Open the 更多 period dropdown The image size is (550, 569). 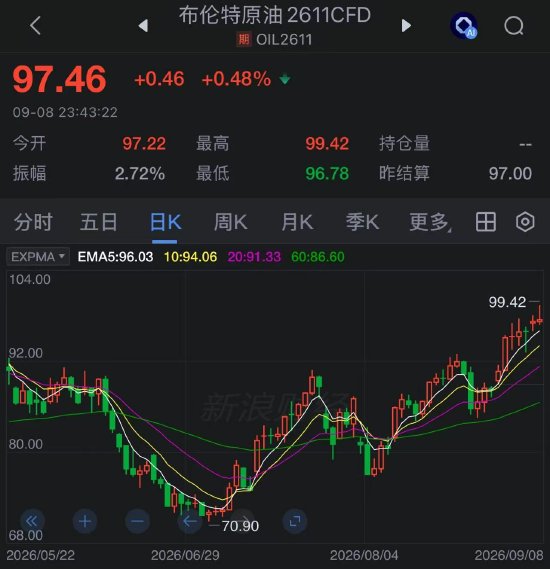coord(430,222)
